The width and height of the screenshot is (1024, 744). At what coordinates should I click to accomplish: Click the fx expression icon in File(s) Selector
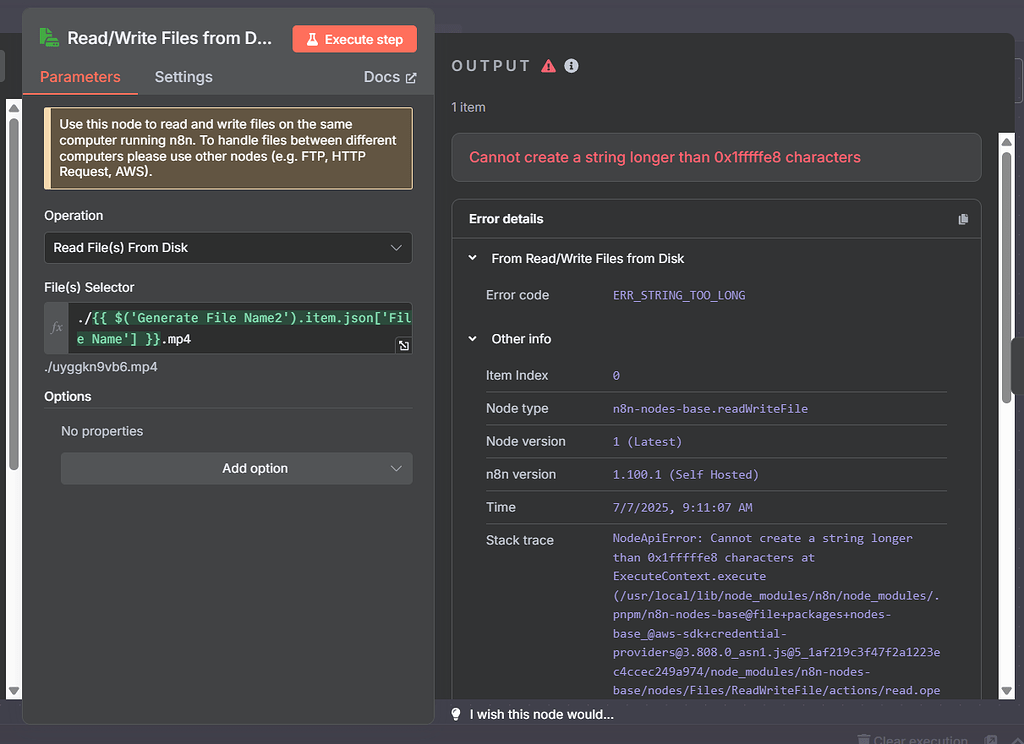(57, 328)
